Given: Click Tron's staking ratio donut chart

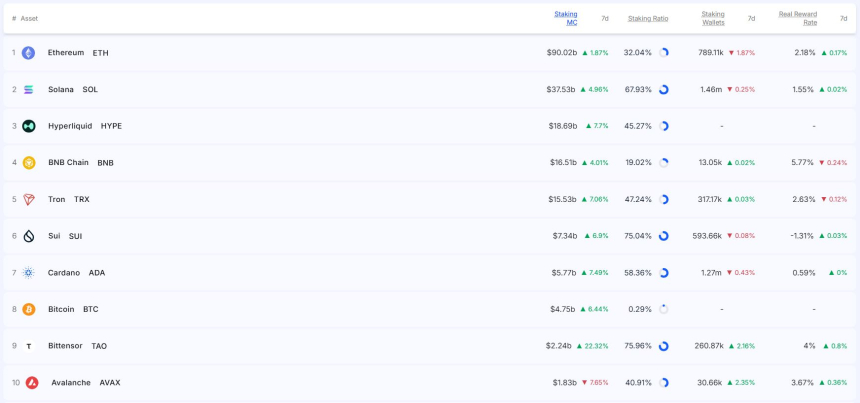Looking at the screenshot, I should 664,200.
